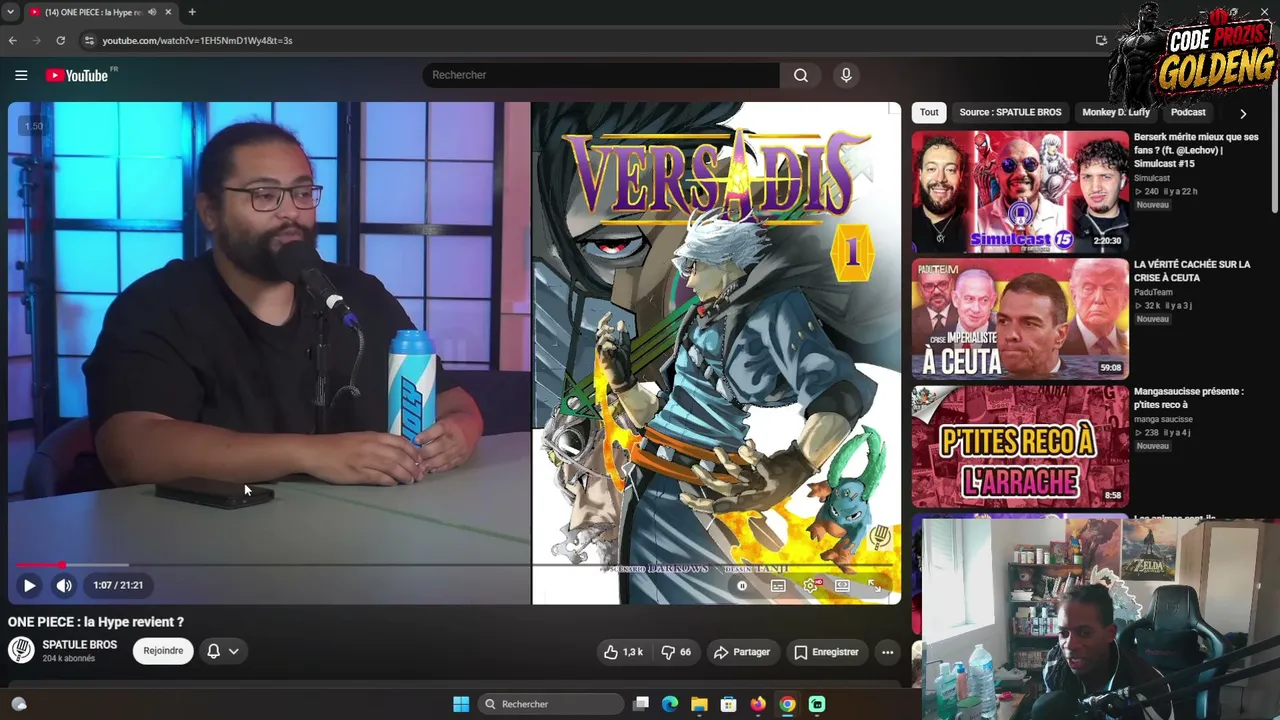This screenshot has width=1280, height=720.
Task: Open notification bell dropdown
Action: point(223,651)
